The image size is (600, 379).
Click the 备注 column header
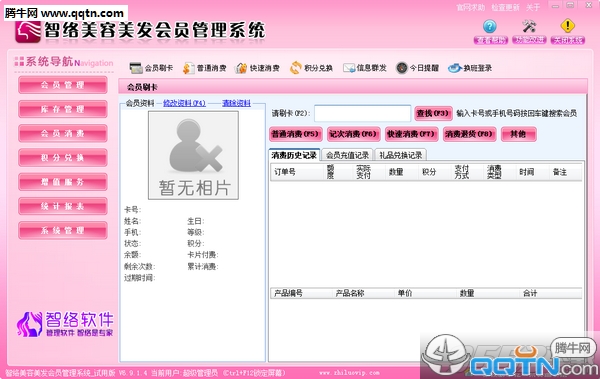[559, 172]
